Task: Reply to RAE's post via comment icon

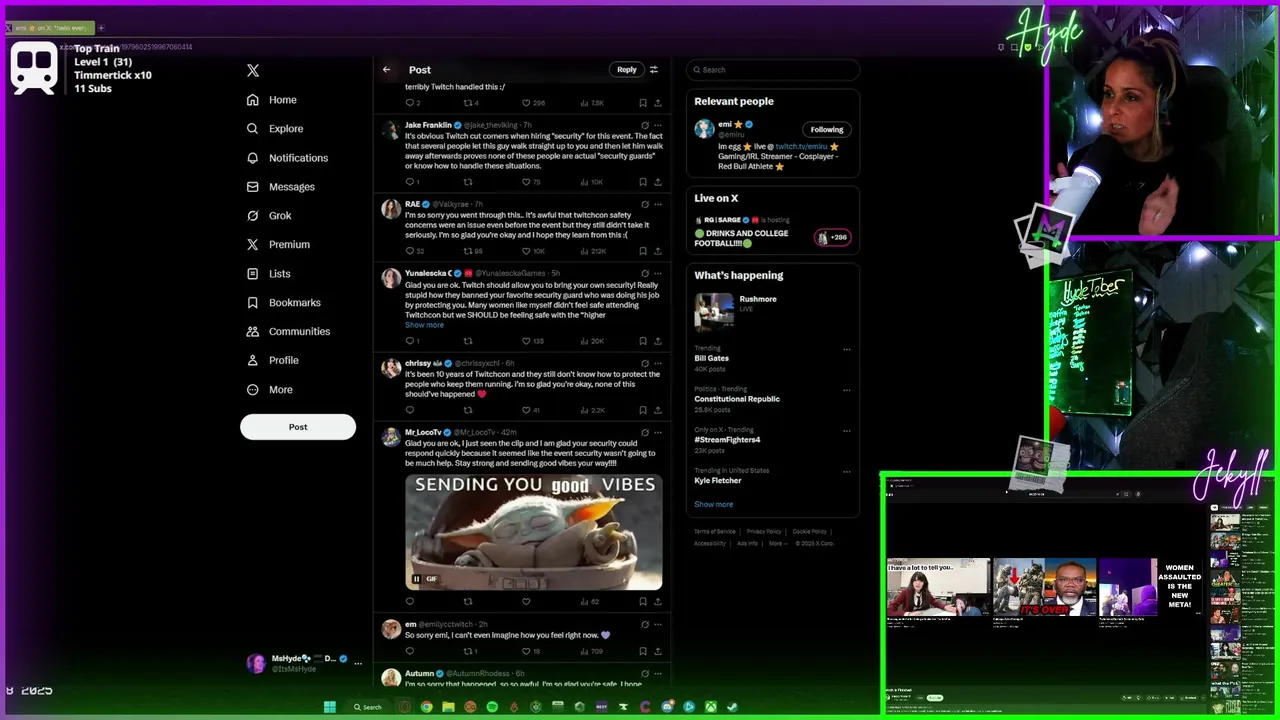Action: [x=409, y=251]
